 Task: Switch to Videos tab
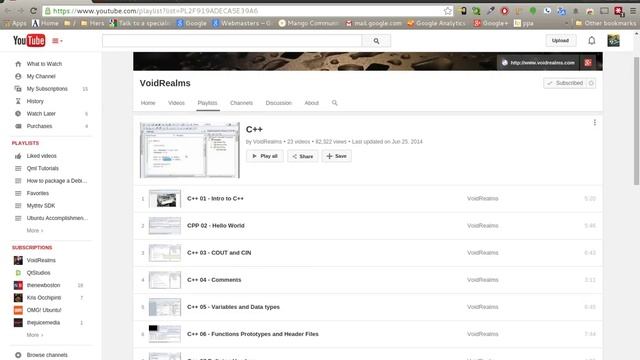(176, 103)
